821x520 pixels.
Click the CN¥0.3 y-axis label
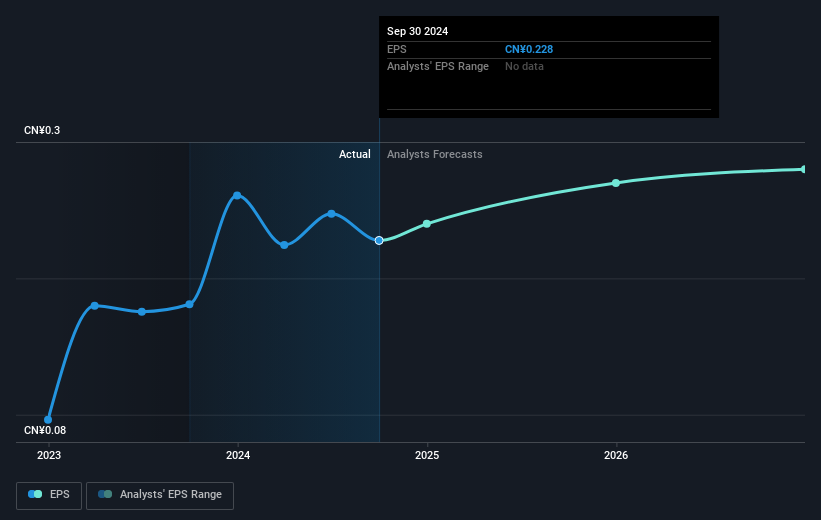point(42,130)
